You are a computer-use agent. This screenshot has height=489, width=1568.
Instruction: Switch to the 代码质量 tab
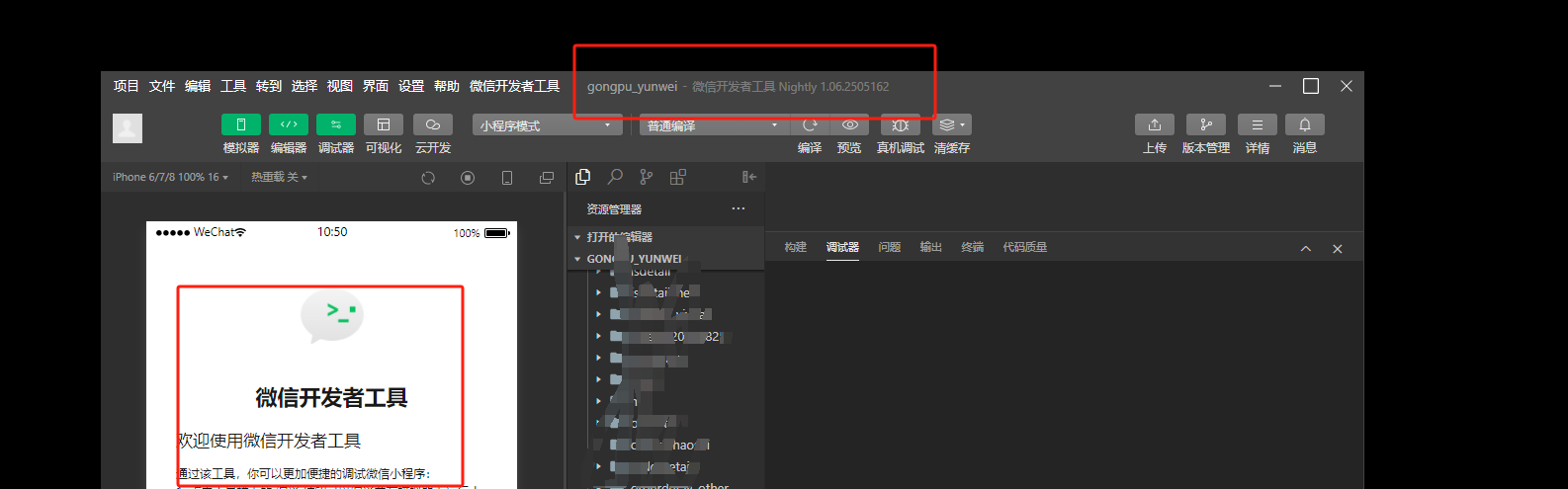coord(1025,247)
